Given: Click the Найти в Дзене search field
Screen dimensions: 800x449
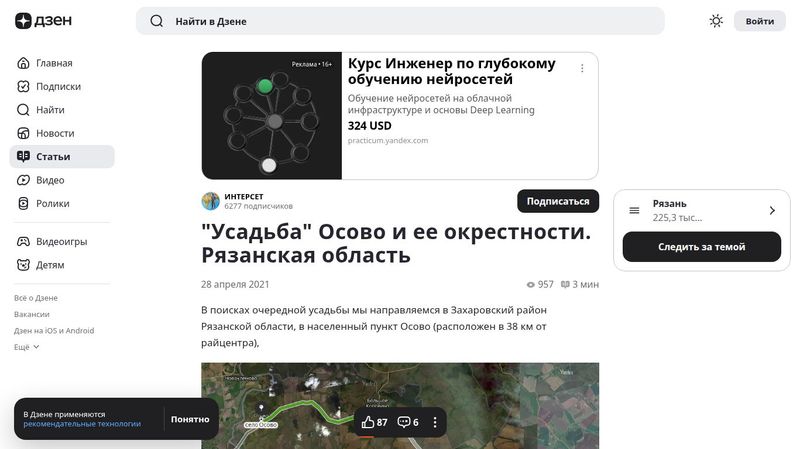Looking at the screenshot, I should 400,21.
